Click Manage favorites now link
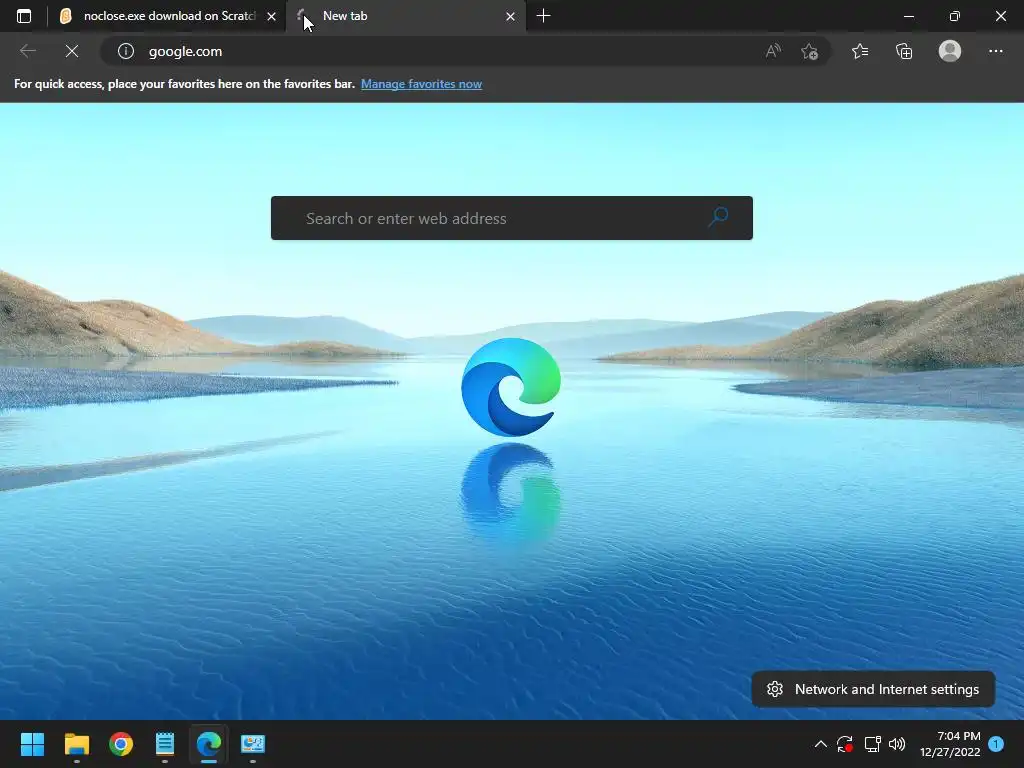 coord(421,84)
